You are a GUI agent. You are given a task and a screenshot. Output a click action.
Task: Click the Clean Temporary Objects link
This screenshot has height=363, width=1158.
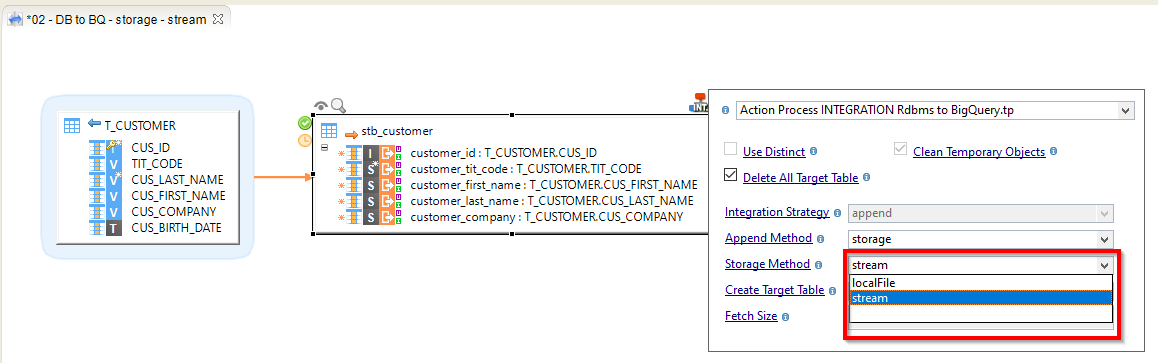pos(979,152)
